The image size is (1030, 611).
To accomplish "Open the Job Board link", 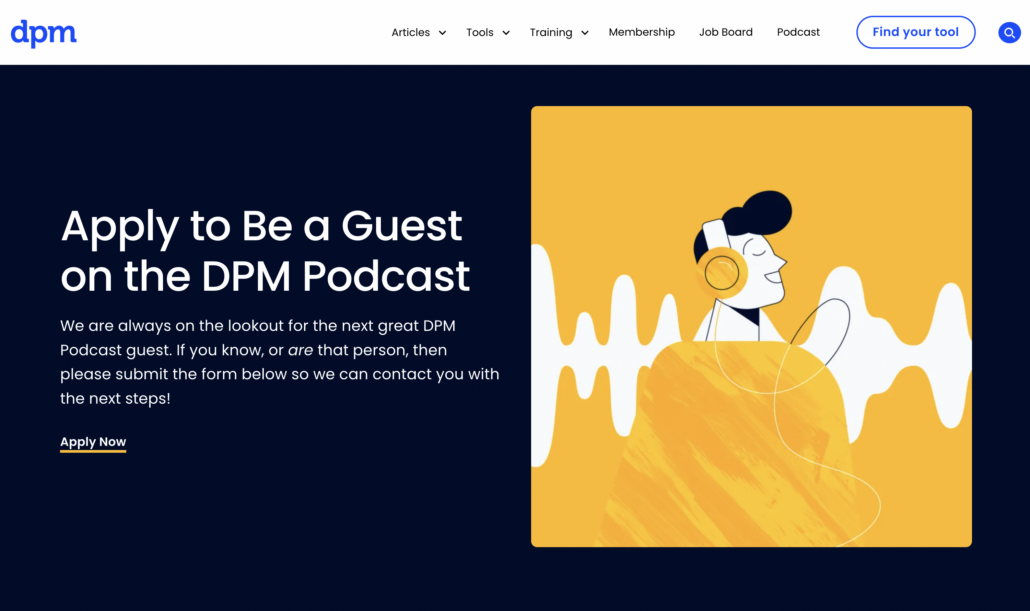I will (x=725, y=33).
